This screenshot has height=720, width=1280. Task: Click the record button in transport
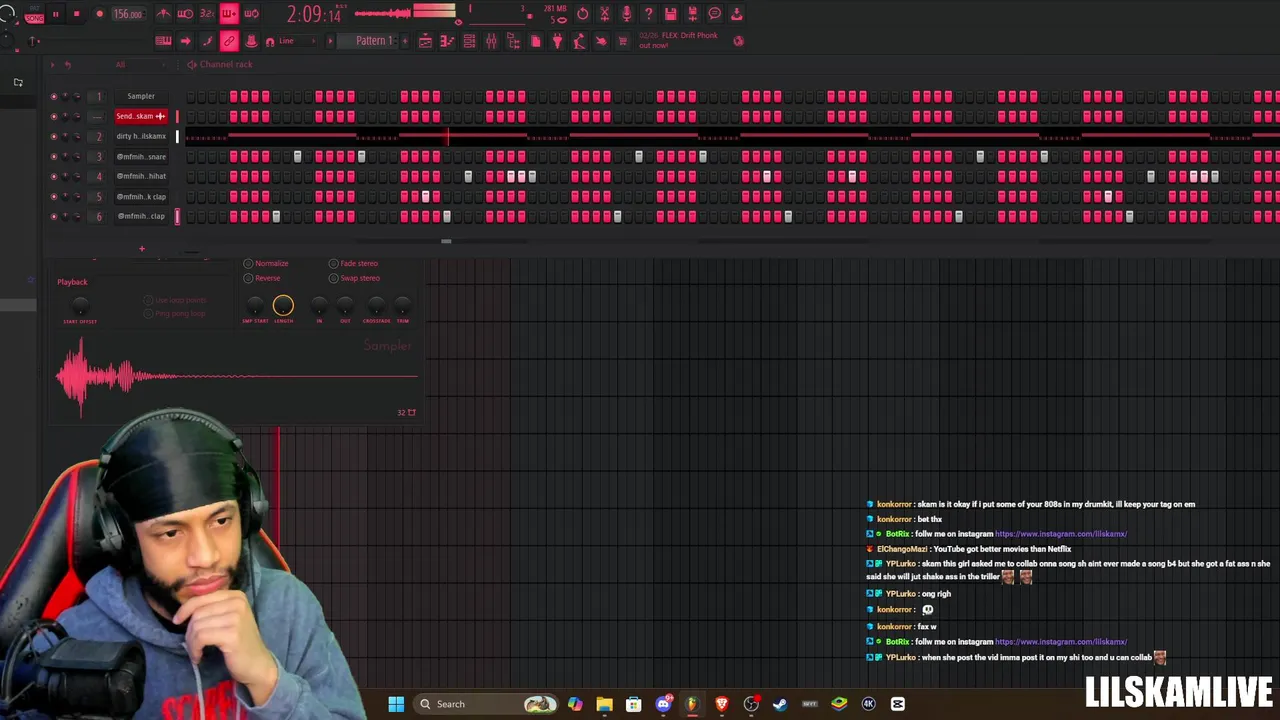point(99,14)
